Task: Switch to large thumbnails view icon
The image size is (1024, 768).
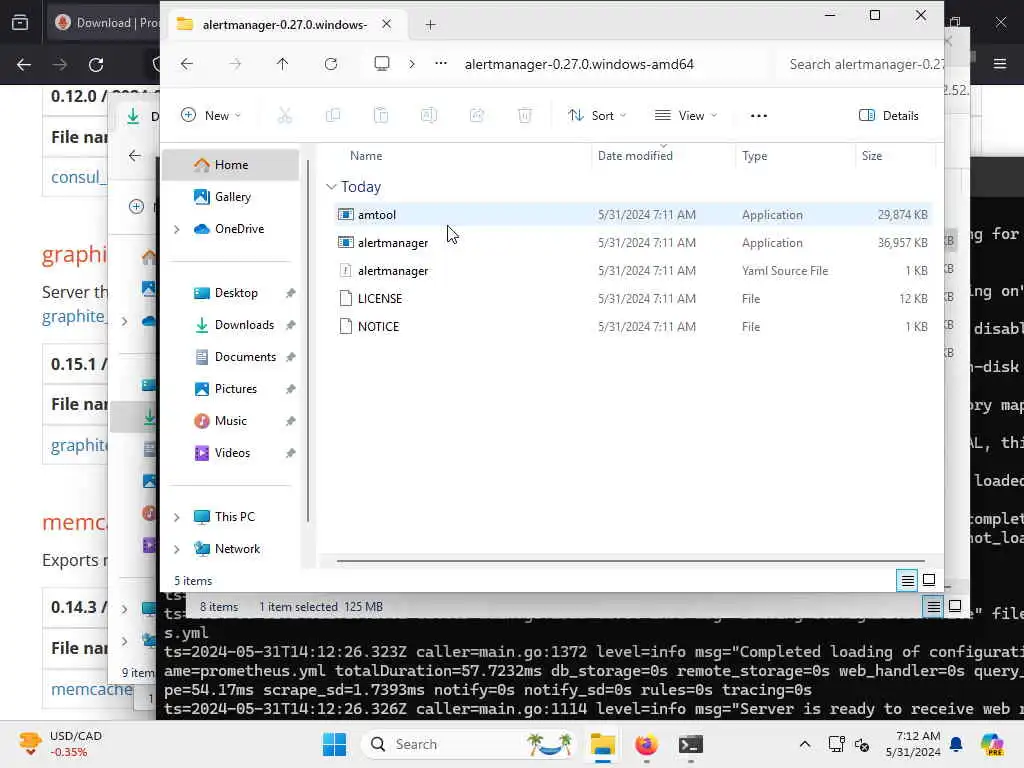Action: (929, 580)
